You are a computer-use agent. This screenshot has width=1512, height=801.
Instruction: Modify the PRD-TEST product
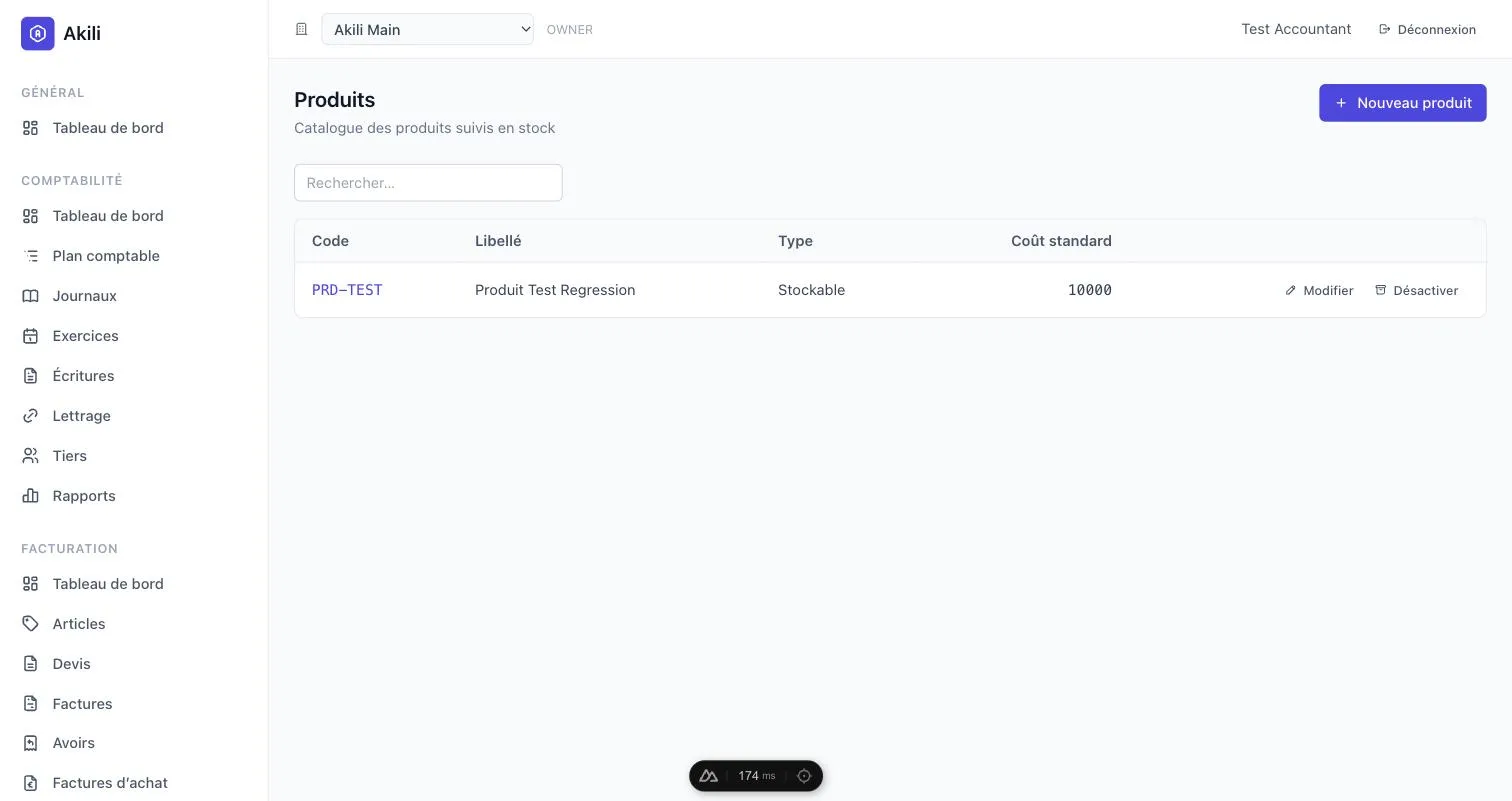click(x=1319, y=290)
